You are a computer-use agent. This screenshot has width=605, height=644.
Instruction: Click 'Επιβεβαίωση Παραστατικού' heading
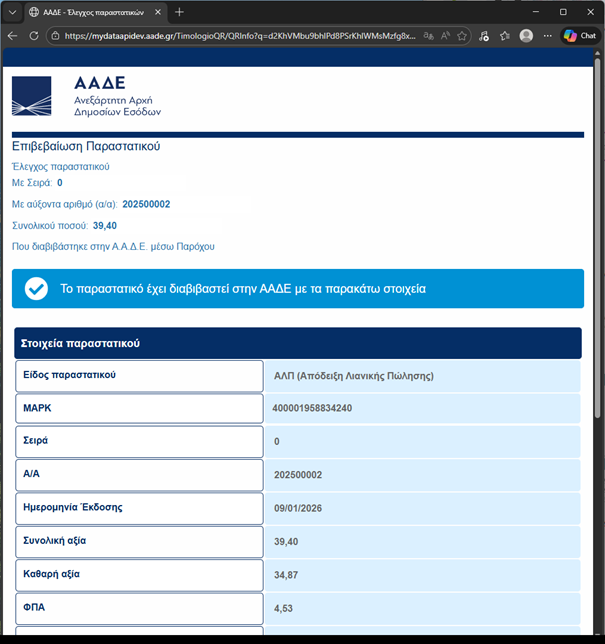pyautogui.click(x=86, y=146)
